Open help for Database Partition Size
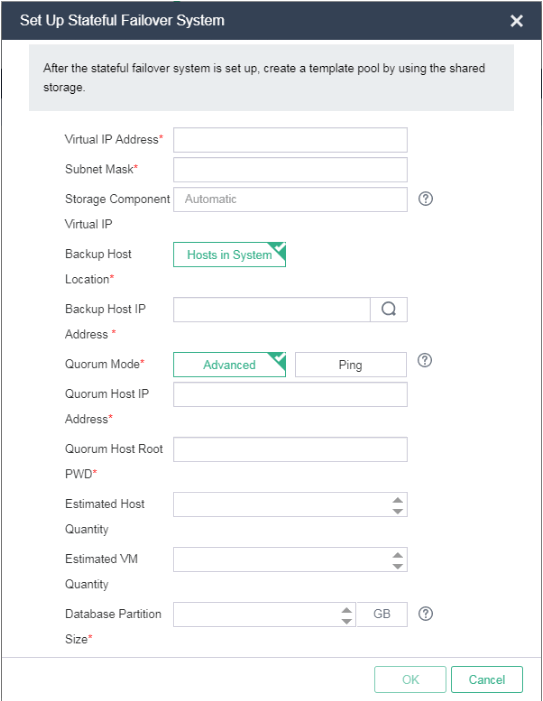This screenshot has width=543, height=701. click(x=425, y=614)
